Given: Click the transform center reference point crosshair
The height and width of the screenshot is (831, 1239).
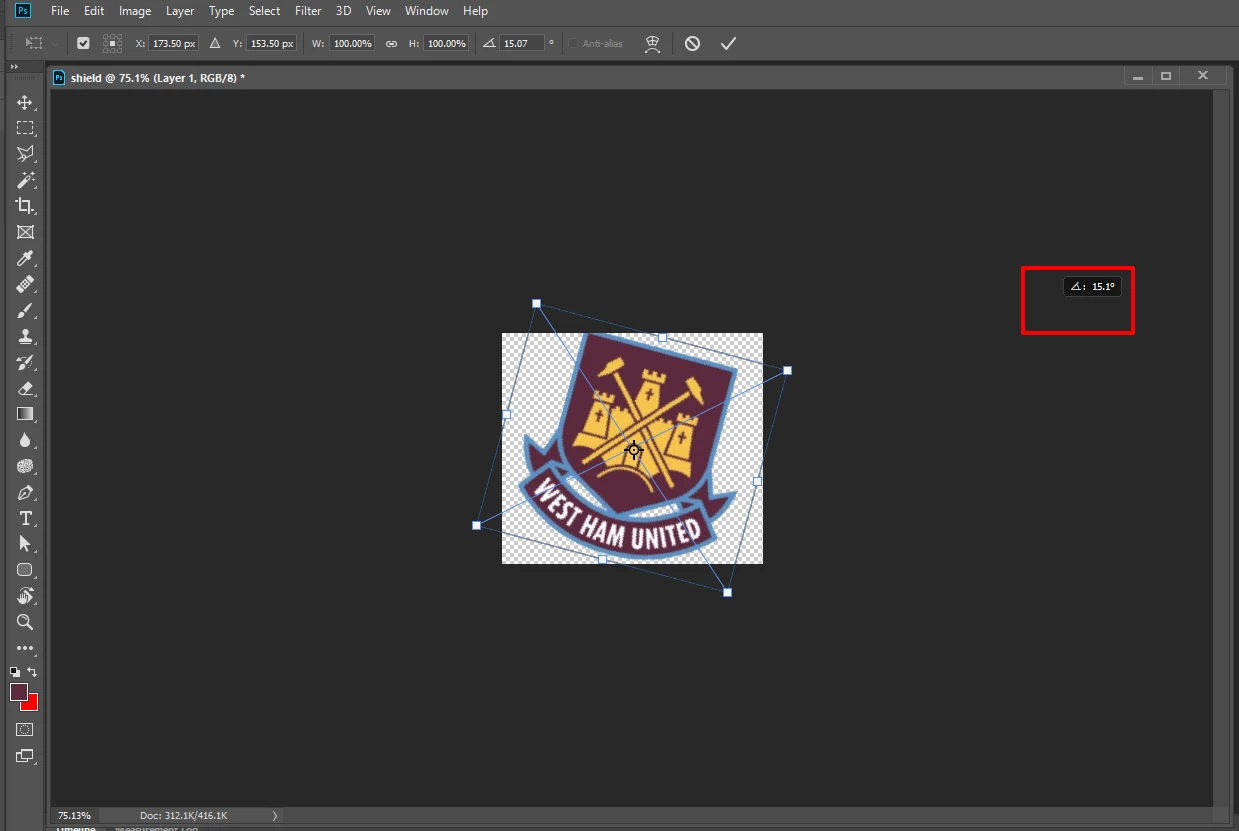Looking at the screenshot, I should click(634, 450).
